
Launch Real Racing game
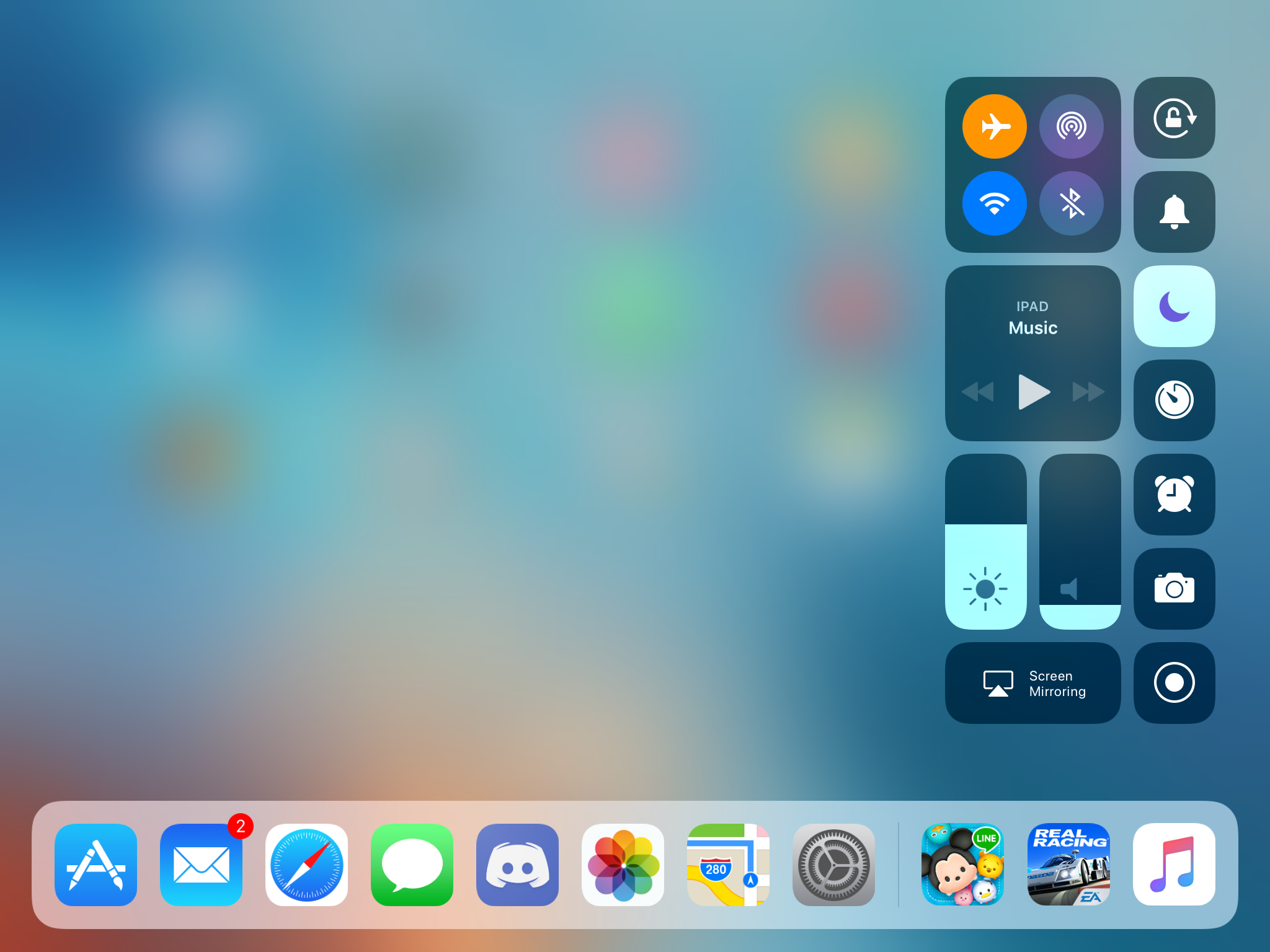1068,865
